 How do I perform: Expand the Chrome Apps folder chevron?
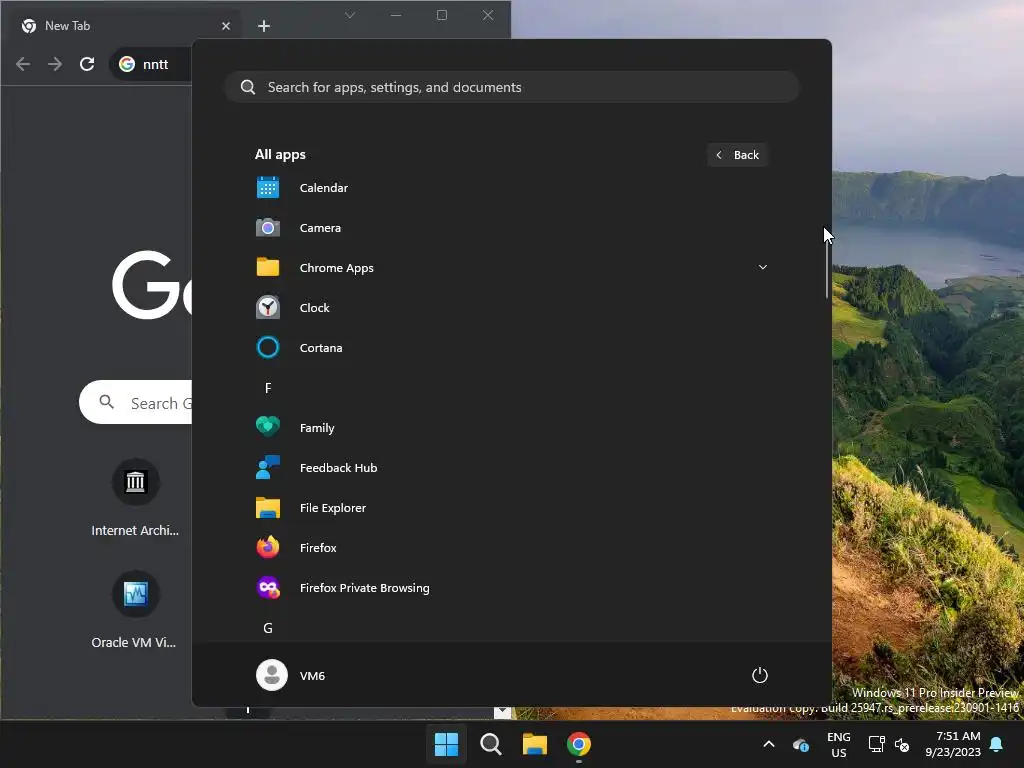click(762, 267)
